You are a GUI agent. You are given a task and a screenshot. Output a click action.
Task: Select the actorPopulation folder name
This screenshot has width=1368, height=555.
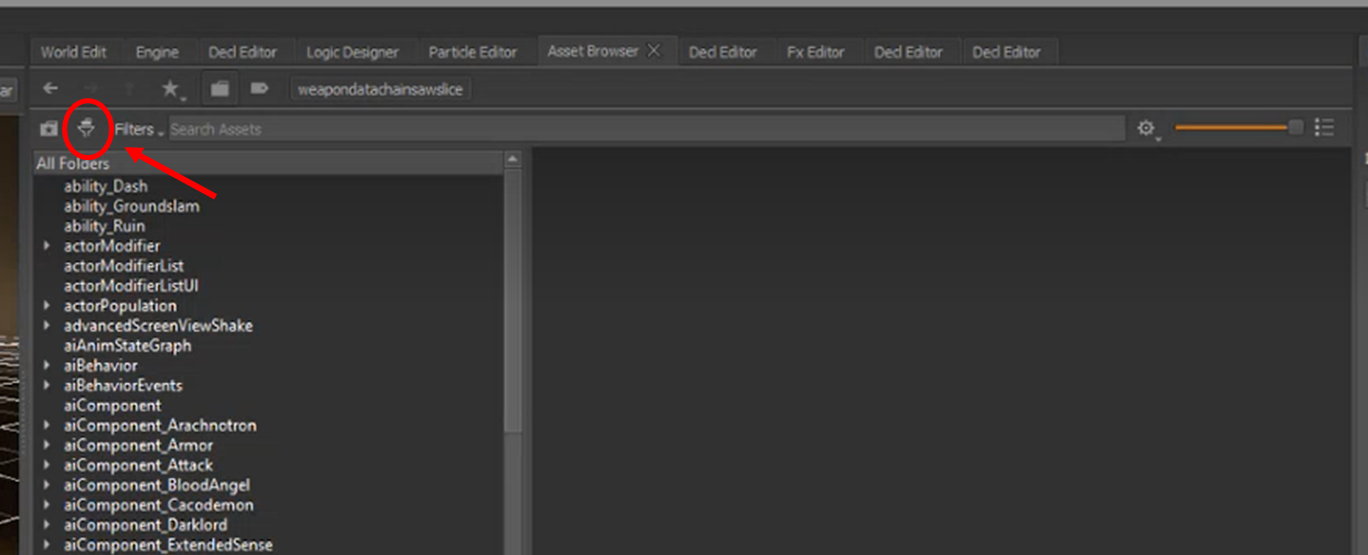click(x=120, y=306)
